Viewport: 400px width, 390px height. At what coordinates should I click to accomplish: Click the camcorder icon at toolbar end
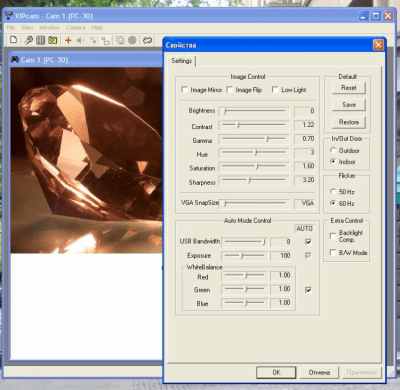coord(147,40)
